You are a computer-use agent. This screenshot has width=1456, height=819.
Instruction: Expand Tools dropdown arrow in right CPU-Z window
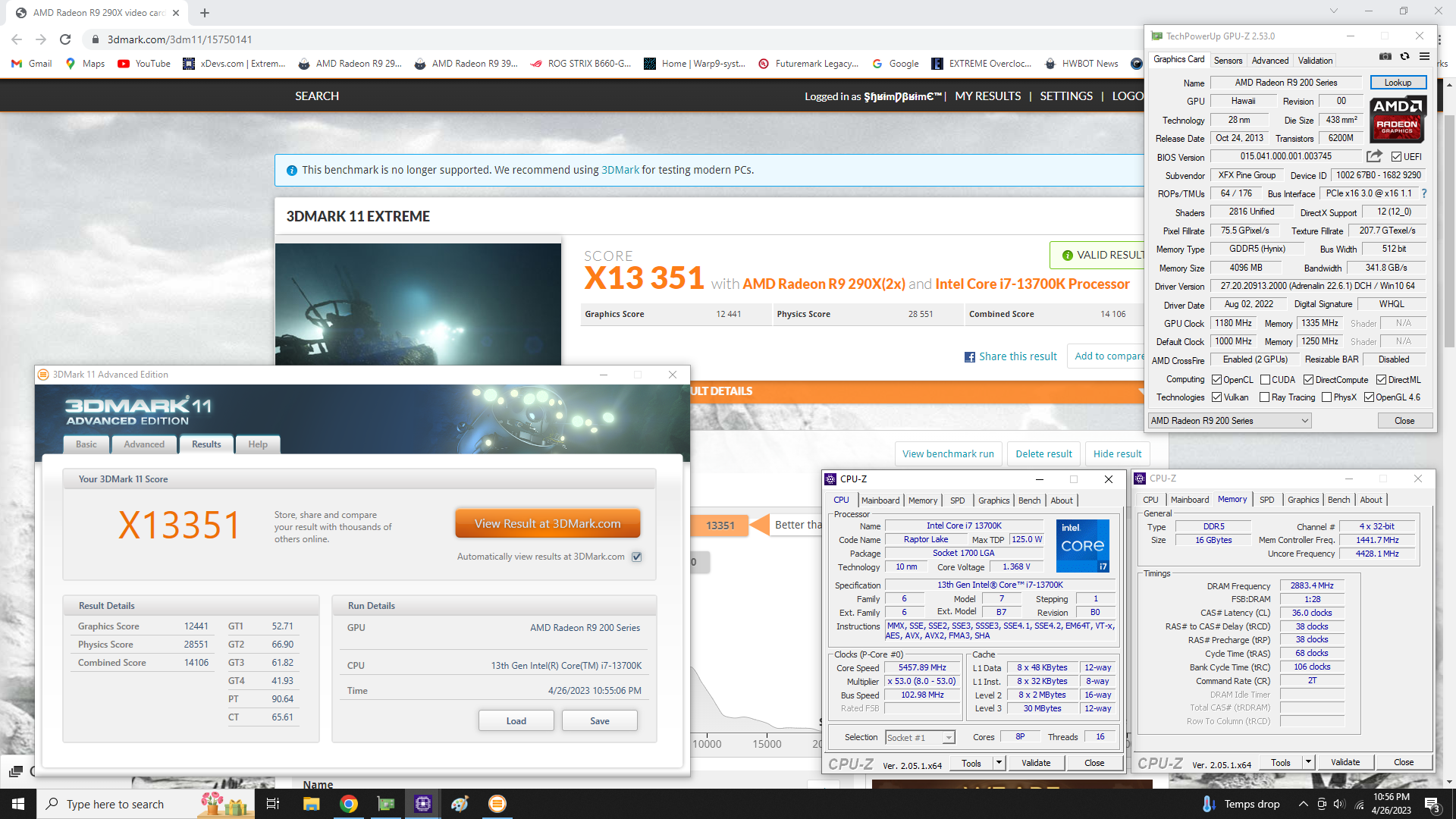1308,762
